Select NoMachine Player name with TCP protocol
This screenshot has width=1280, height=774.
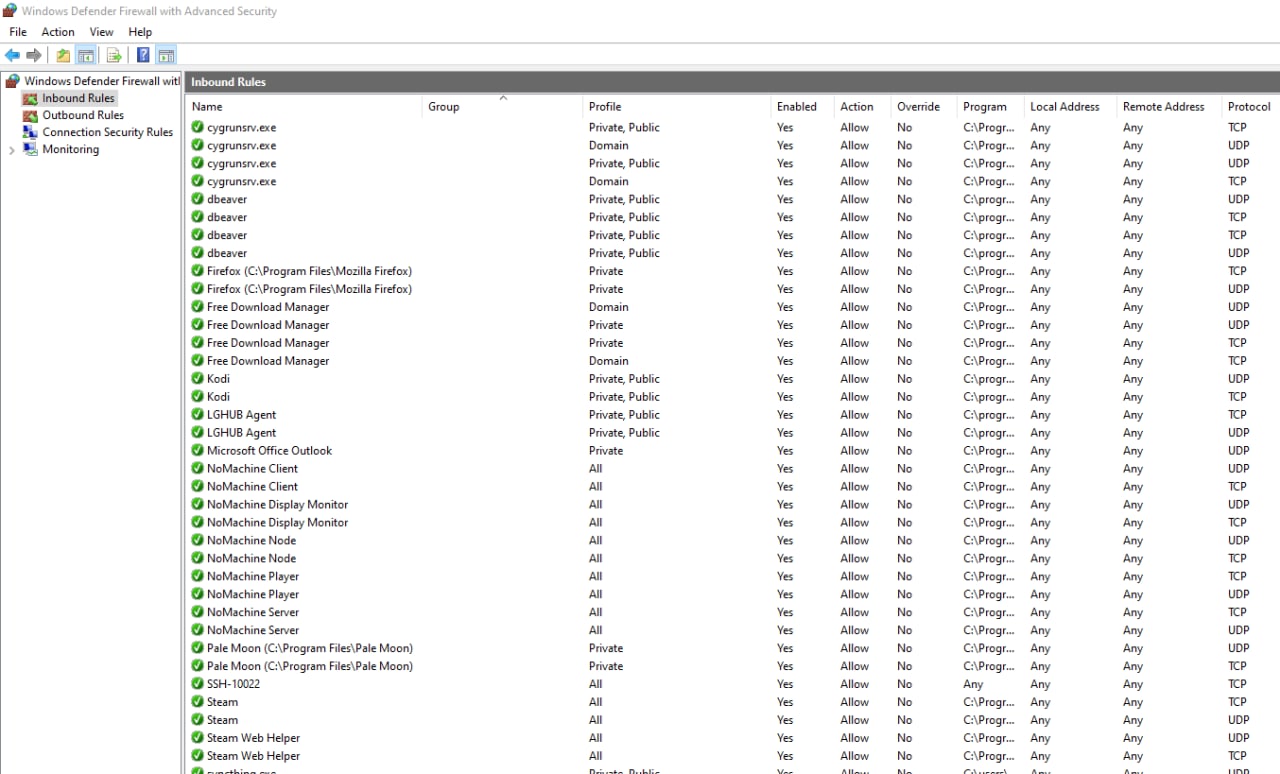[253, 576]
